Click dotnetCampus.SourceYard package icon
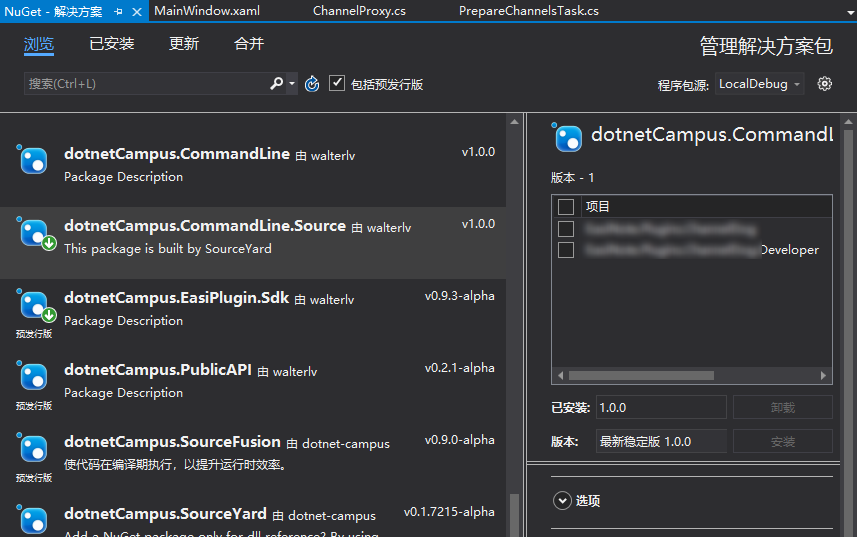This screenshot has height=537, width=857. 33,519
